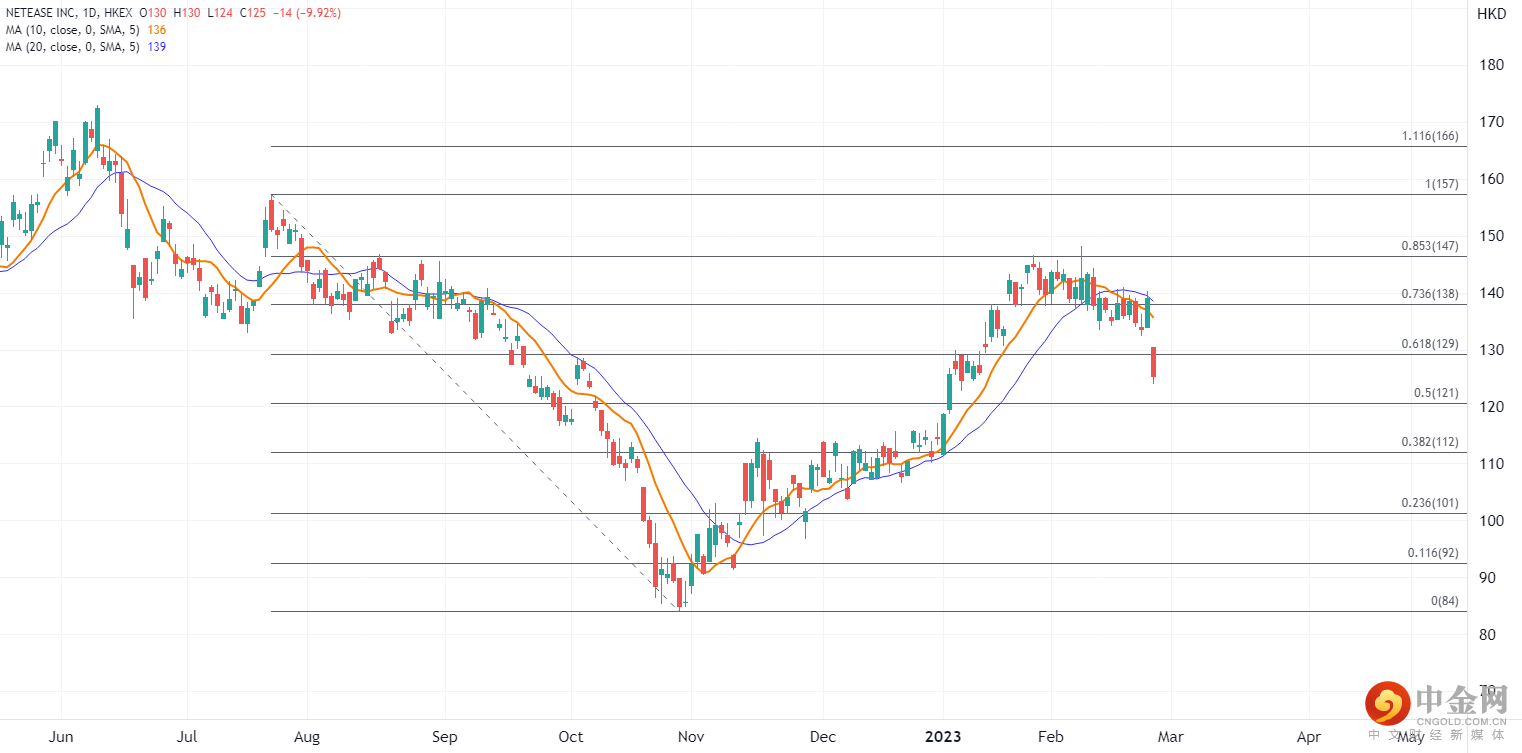The image size is (1522, 753).
Task: Click the 1(157) Fibonacci level label
Action: point(1442,185)
